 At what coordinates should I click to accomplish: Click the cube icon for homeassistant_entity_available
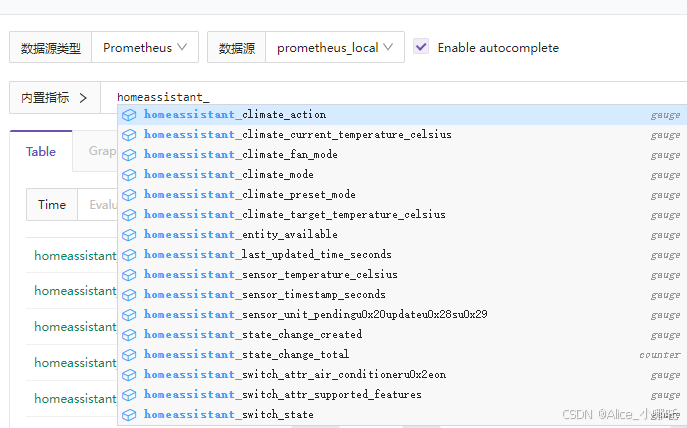129,235
